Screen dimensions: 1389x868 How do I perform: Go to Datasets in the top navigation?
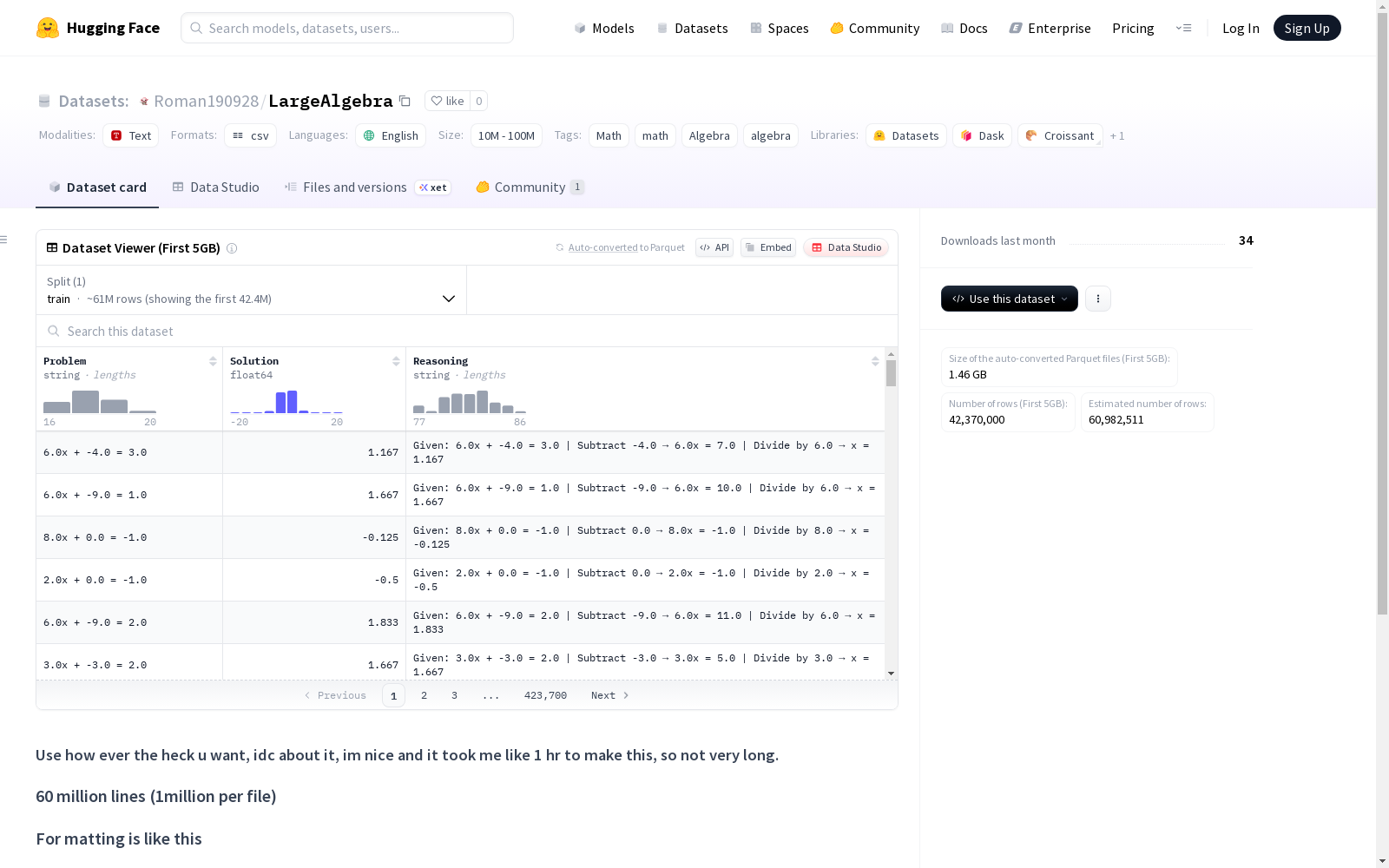click(x=692, y=28)
